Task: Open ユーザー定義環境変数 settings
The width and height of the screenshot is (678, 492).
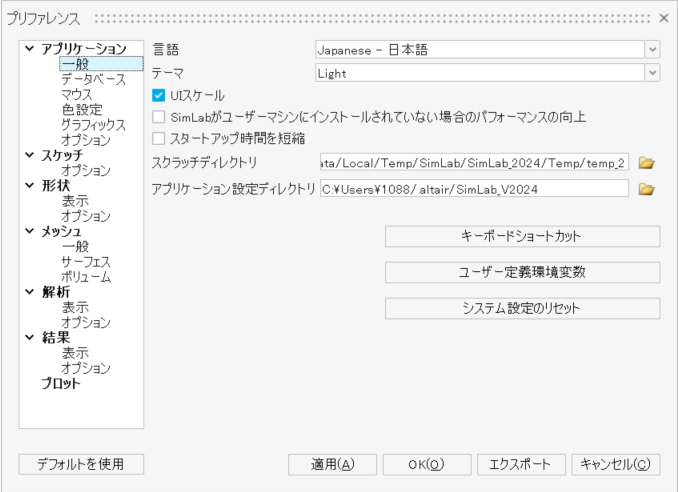Action: click(522, 273)
